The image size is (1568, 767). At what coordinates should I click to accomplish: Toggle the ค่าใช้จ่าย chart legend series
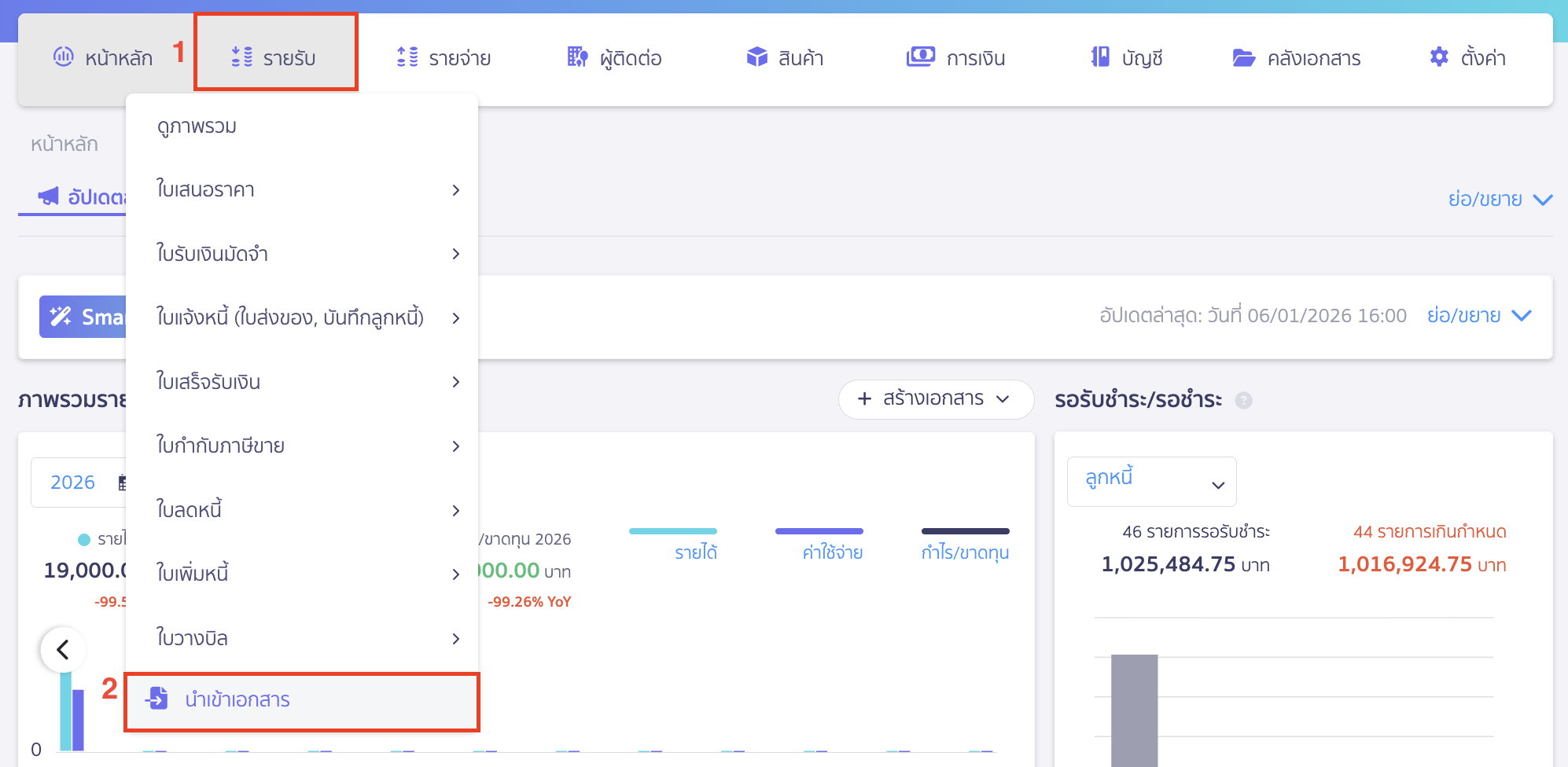point(832,552)
